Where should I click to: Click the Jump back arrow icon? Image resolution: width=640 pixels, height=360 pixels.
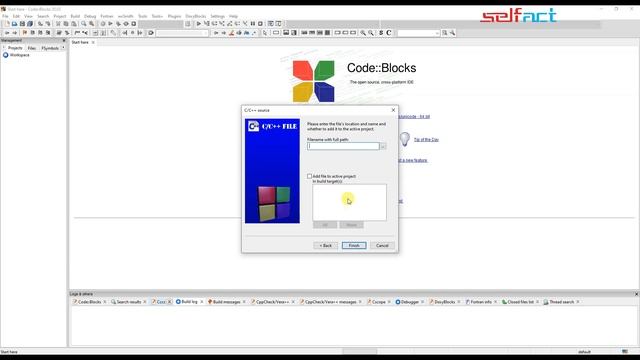coord(7,33)
